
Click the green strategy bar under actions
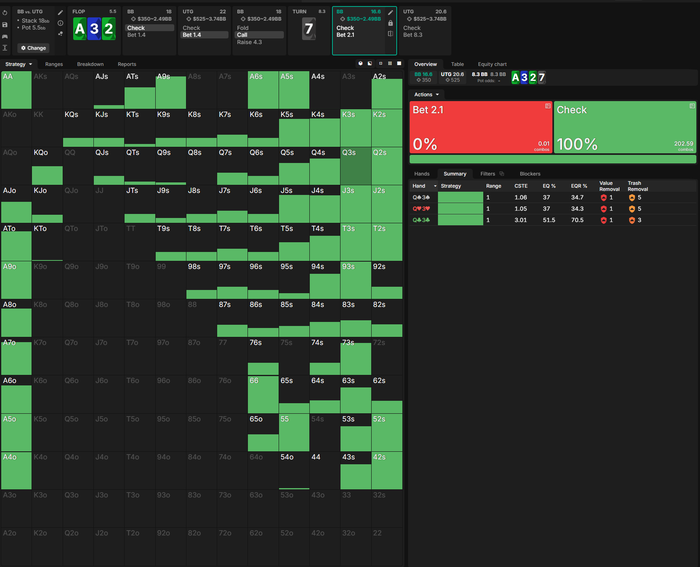[553, 159]
